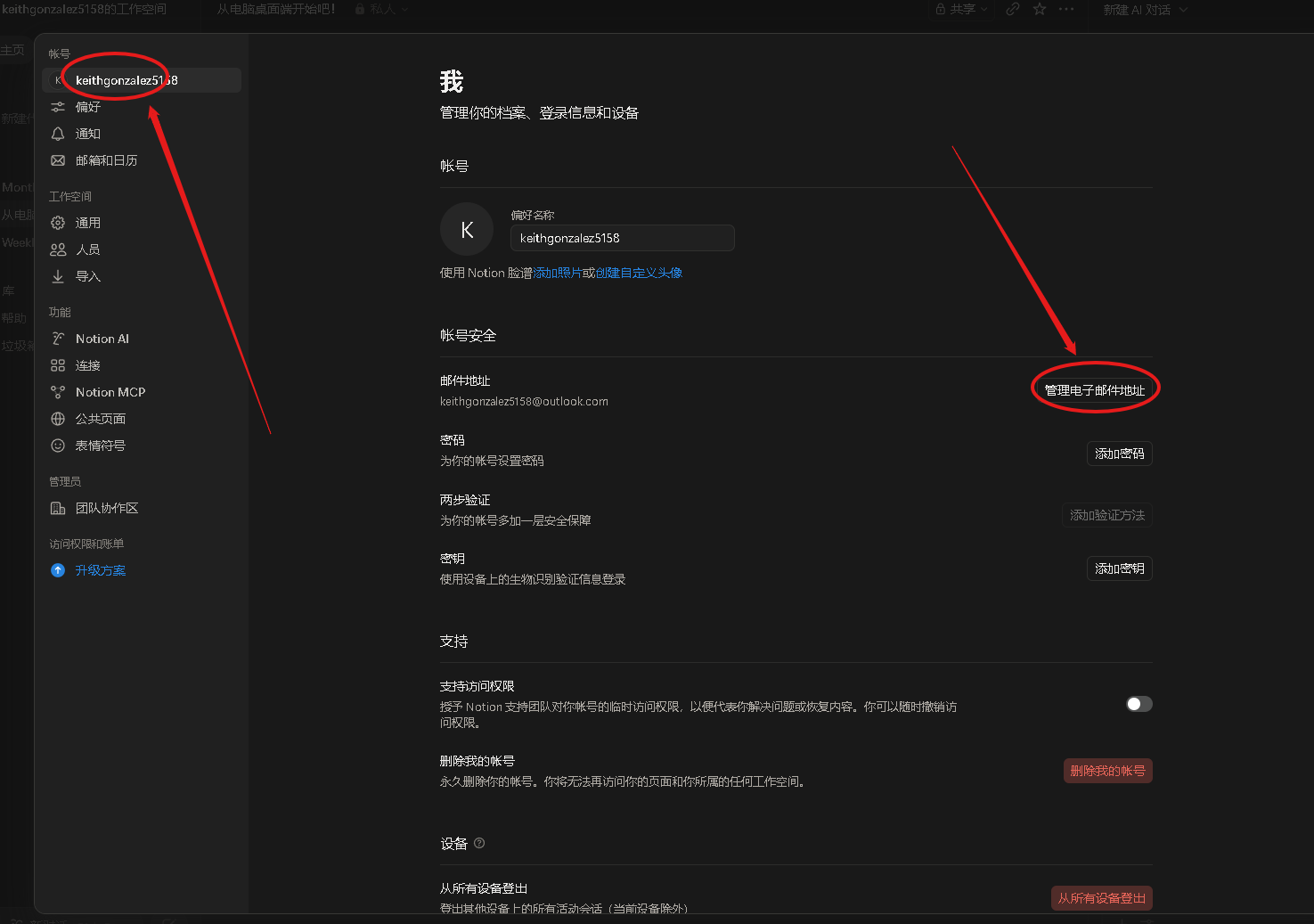This screenshot has height=924, width=1314.
Task: Select the 导入 download arrow icon
Action: point(58,276)
